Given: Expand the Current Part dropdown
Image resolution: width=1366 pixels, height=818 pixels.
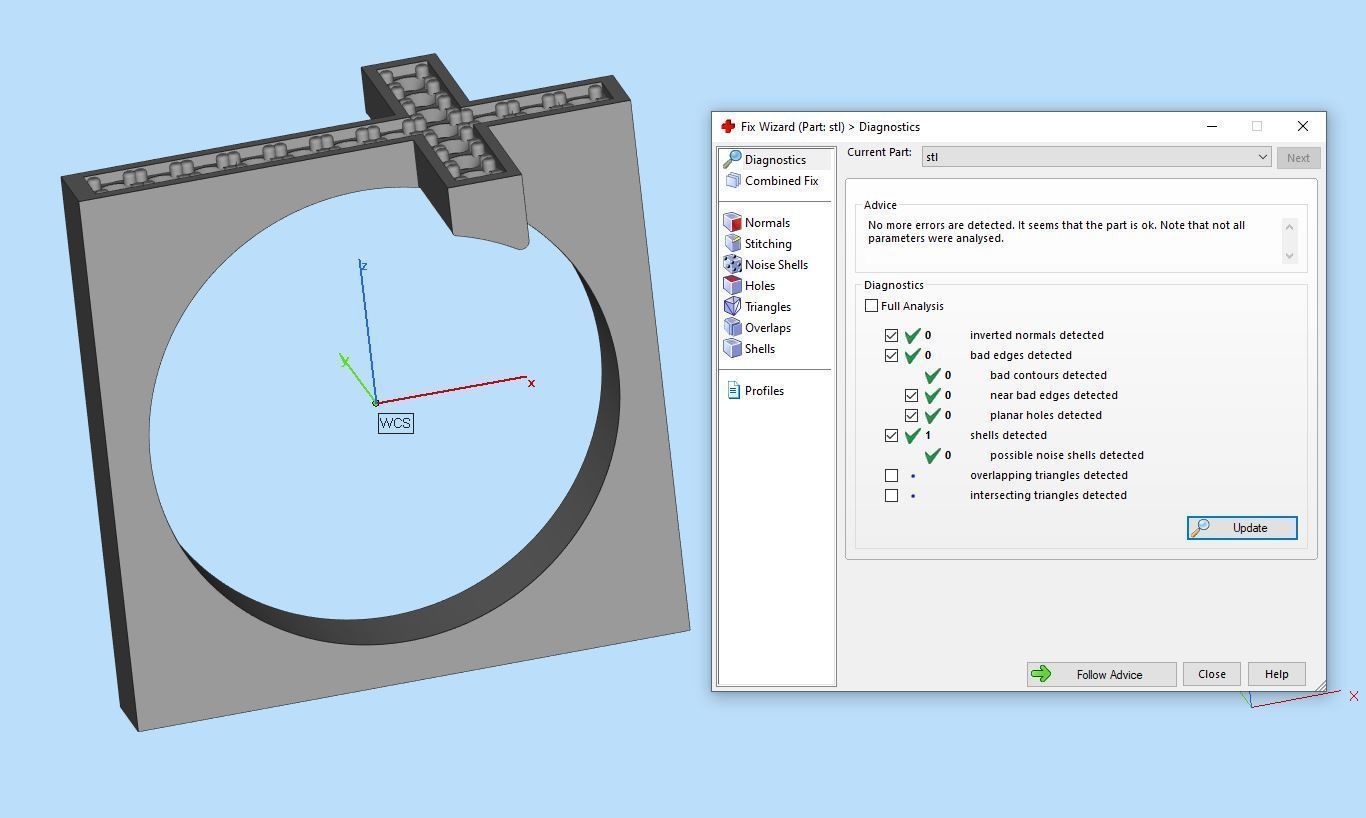Looking at the screenshot, I should click(x=1096, y=157).
